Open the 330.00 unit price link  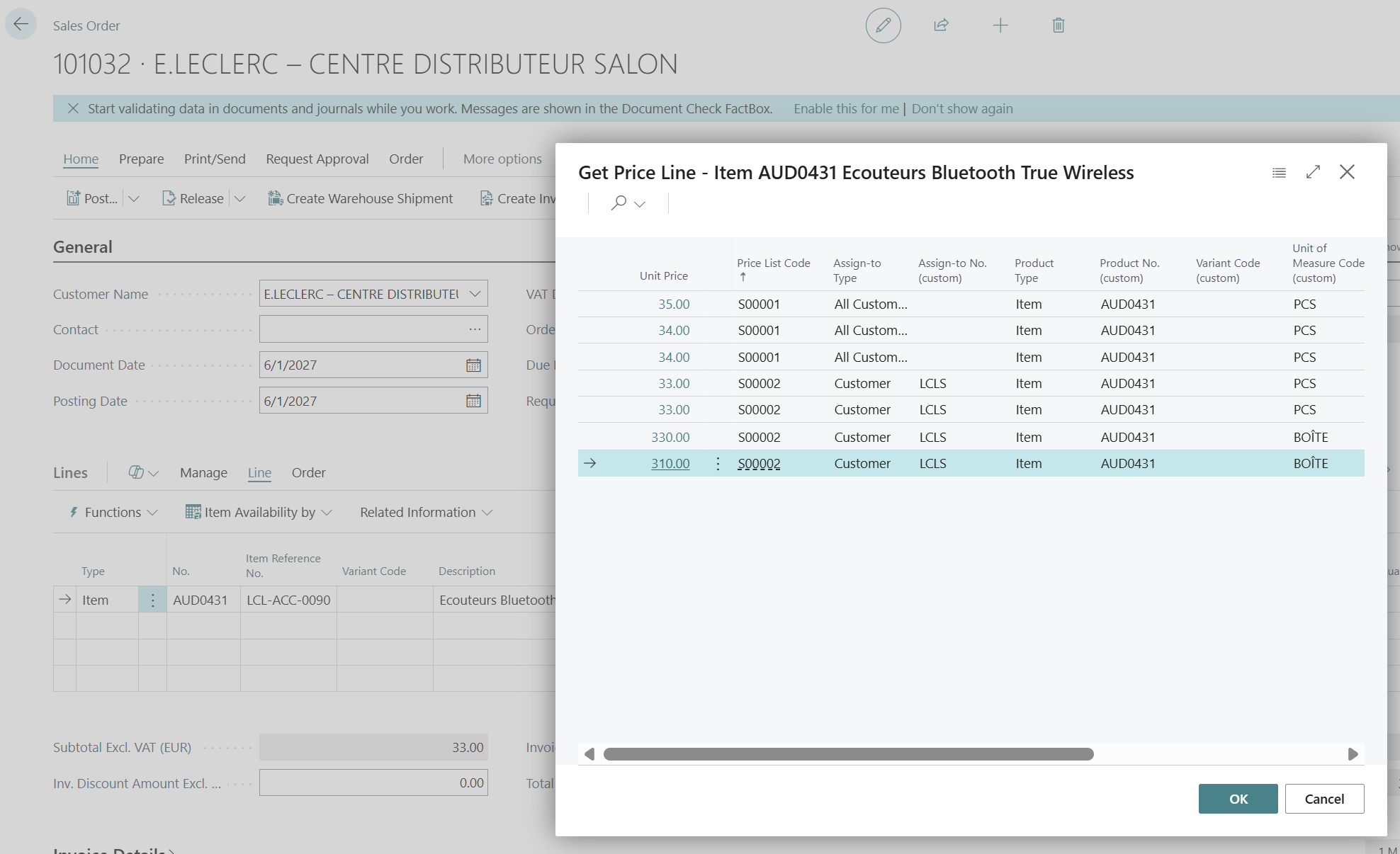click(670, 438)
